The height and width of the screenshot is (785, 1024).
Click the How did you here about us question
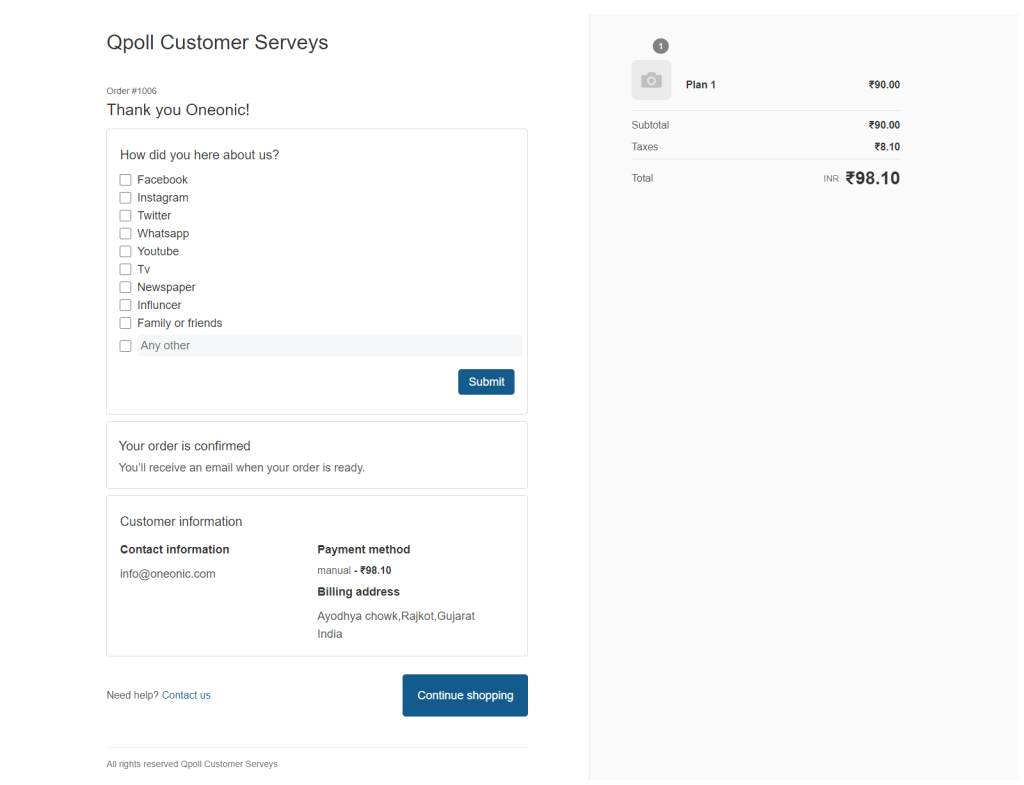click(199, 155)
